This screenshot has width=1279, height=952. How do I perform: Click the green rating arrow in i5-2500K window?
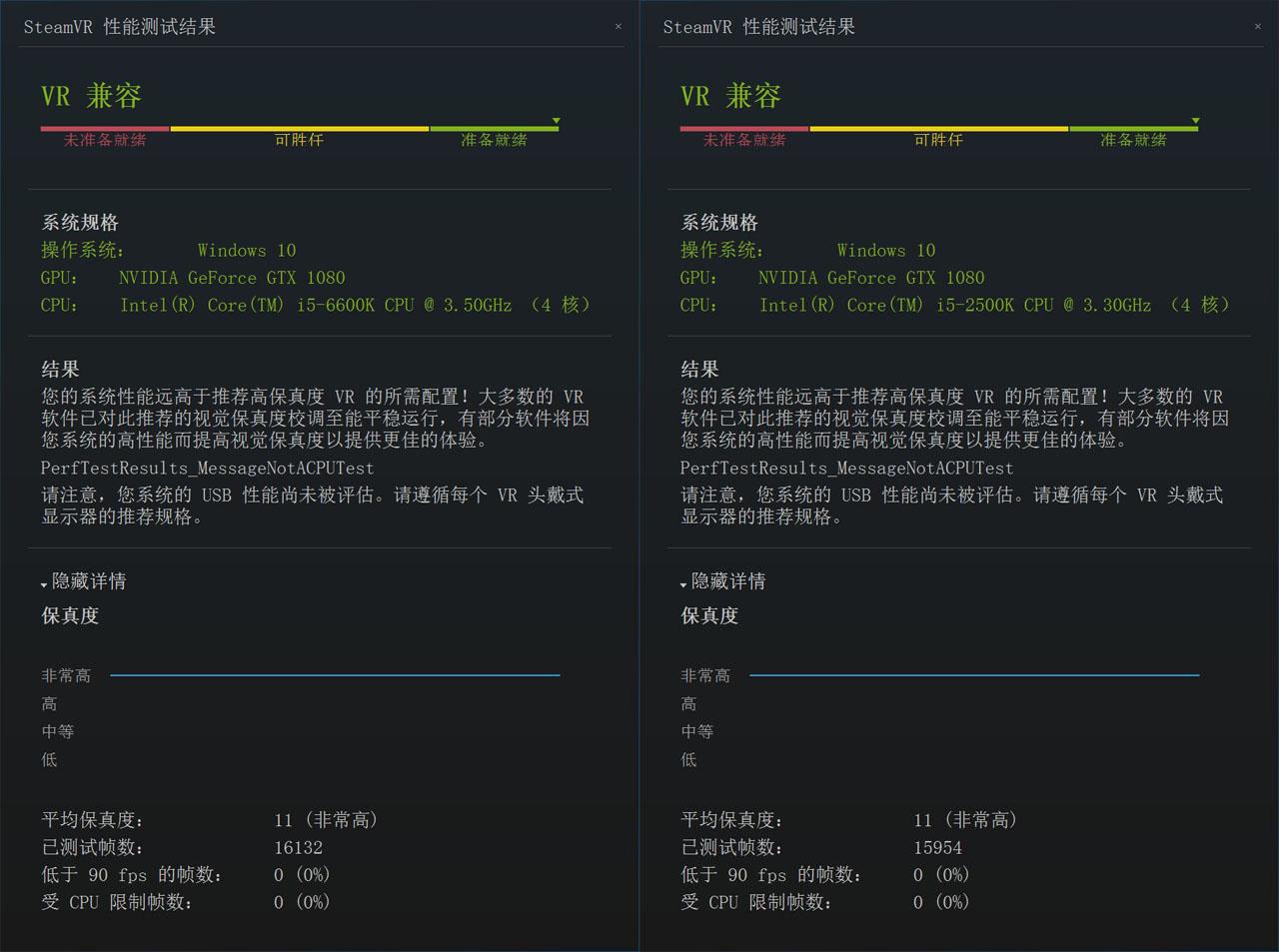[x=1195, y=121]
